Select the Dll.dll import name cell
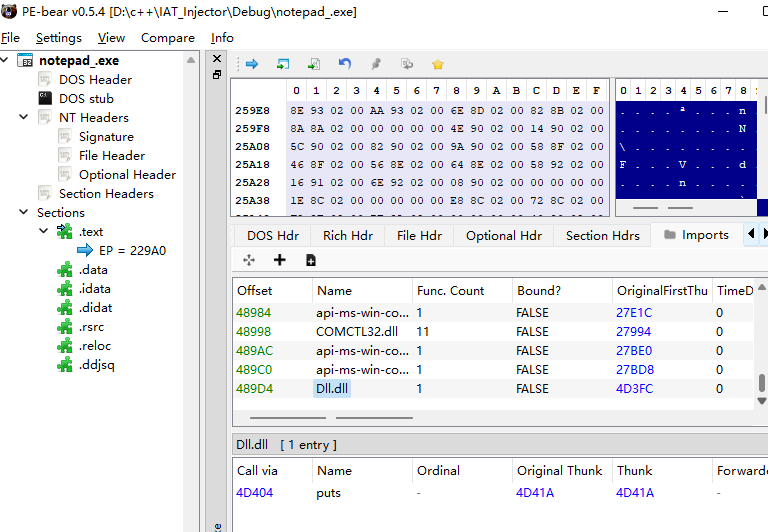The width and height of the screenshot is (768, 532). click(332, 388)
